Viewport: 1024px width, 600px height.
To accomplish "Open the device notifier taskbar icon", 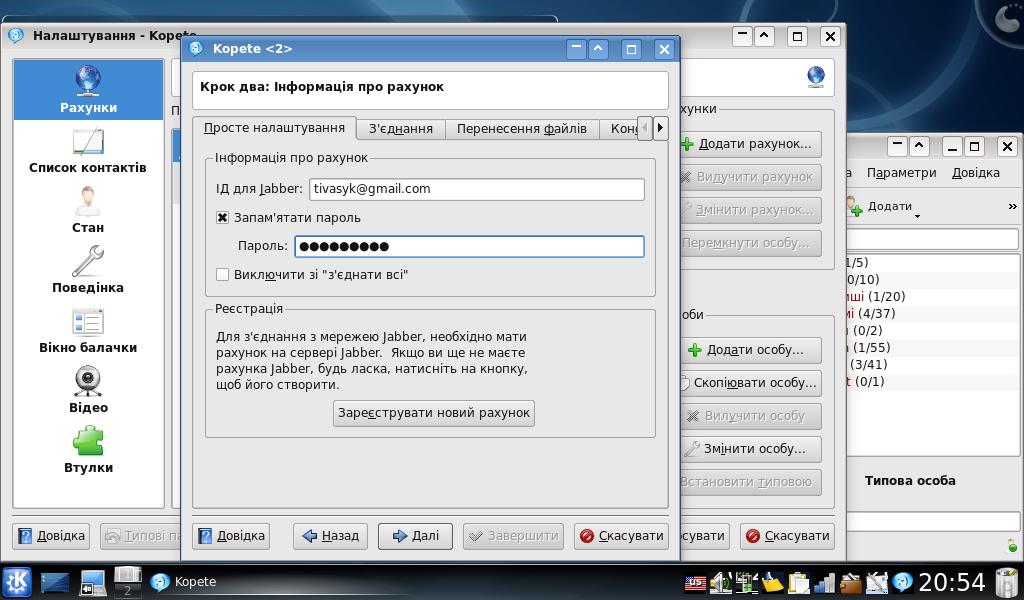I will click(93, 582).
